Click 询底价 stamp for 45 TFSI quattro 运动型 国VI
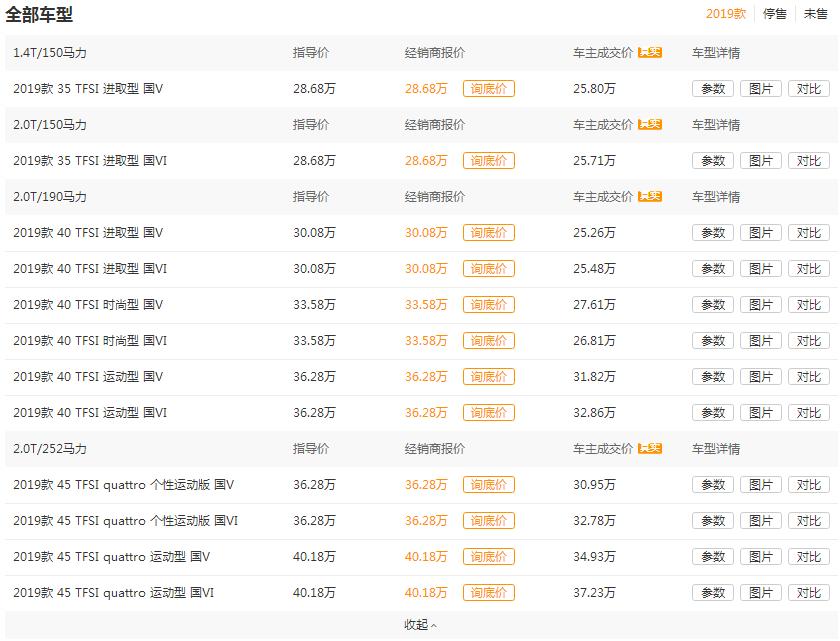The width and height of the screenshot is (840, 641). tap(489, 592)
